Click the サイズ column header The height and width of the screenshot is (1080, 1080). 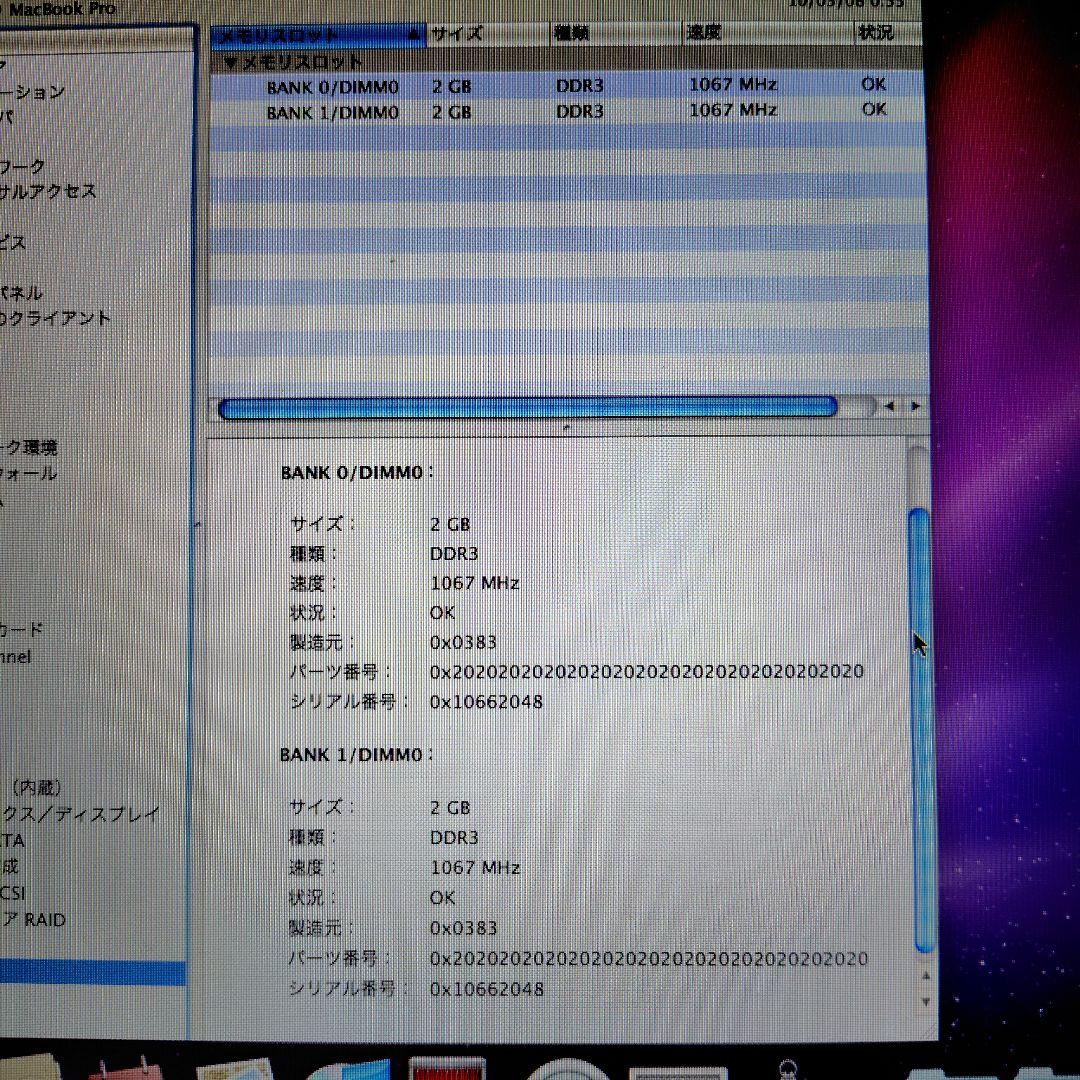(460, 33)
